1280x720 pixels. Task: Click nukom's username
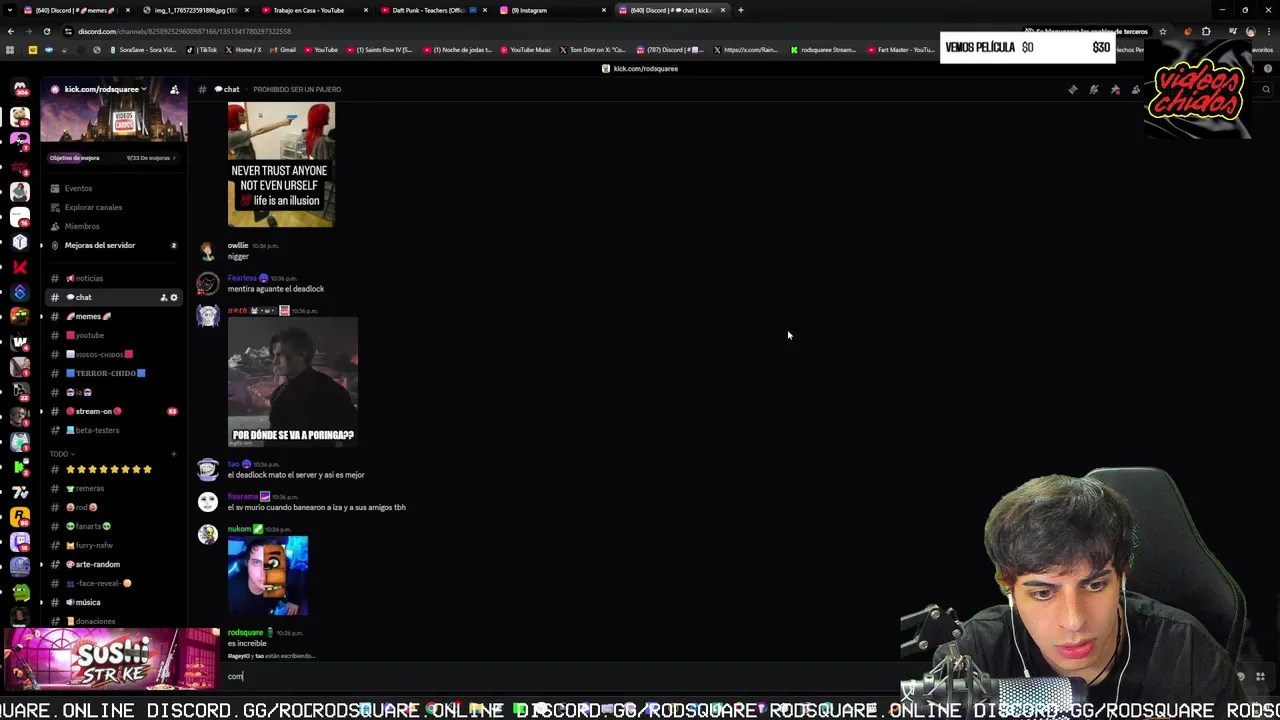tap(239, 529)
